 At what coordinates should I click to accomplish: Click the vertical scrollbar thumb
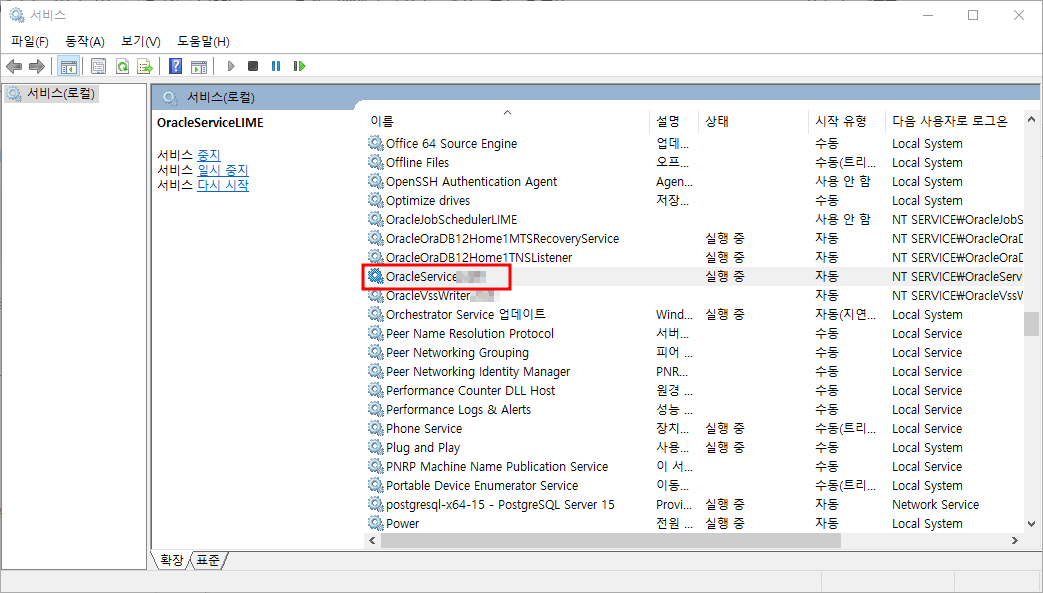1031,324
